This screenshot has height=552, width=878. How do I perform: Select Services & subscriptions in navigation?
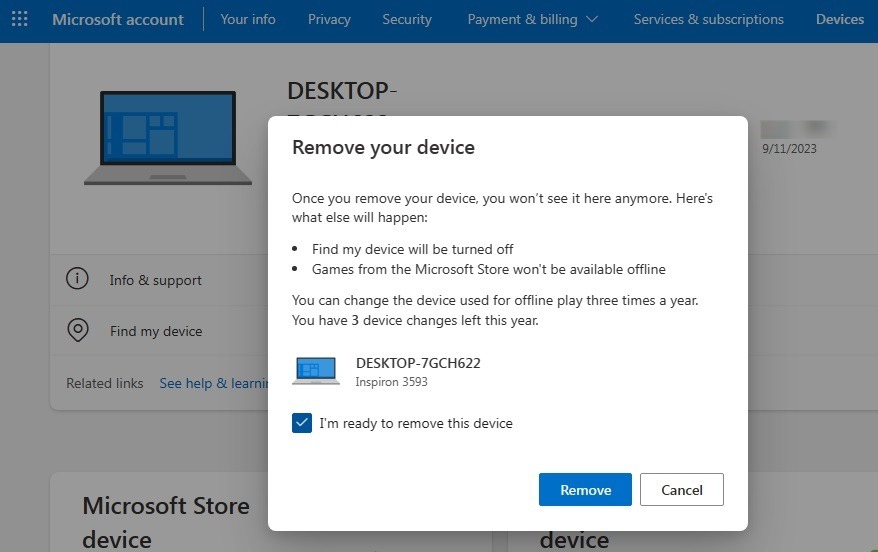click(x=708, y=19)
